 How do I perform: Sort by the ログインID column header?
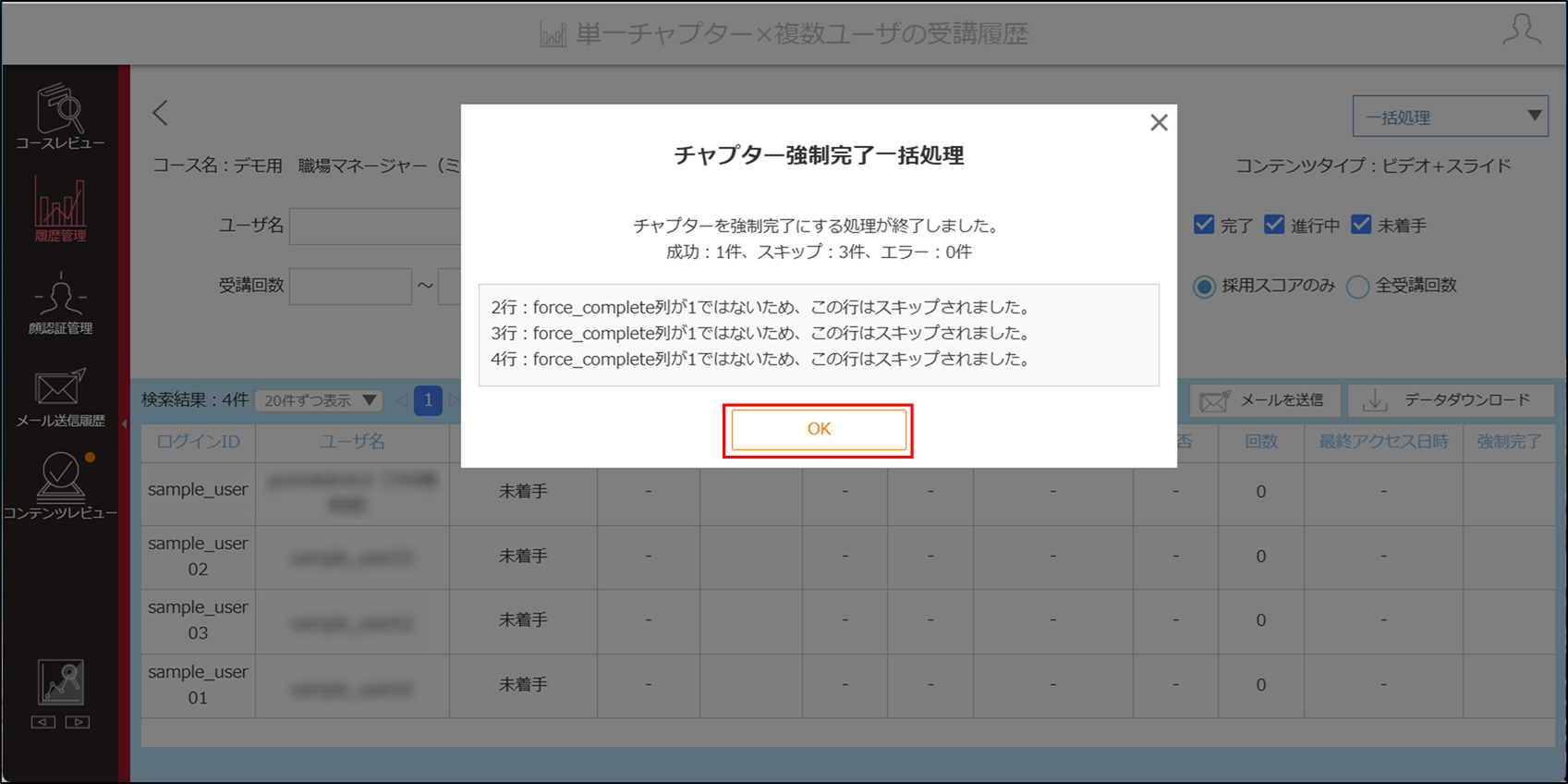[x=198, y=442]
